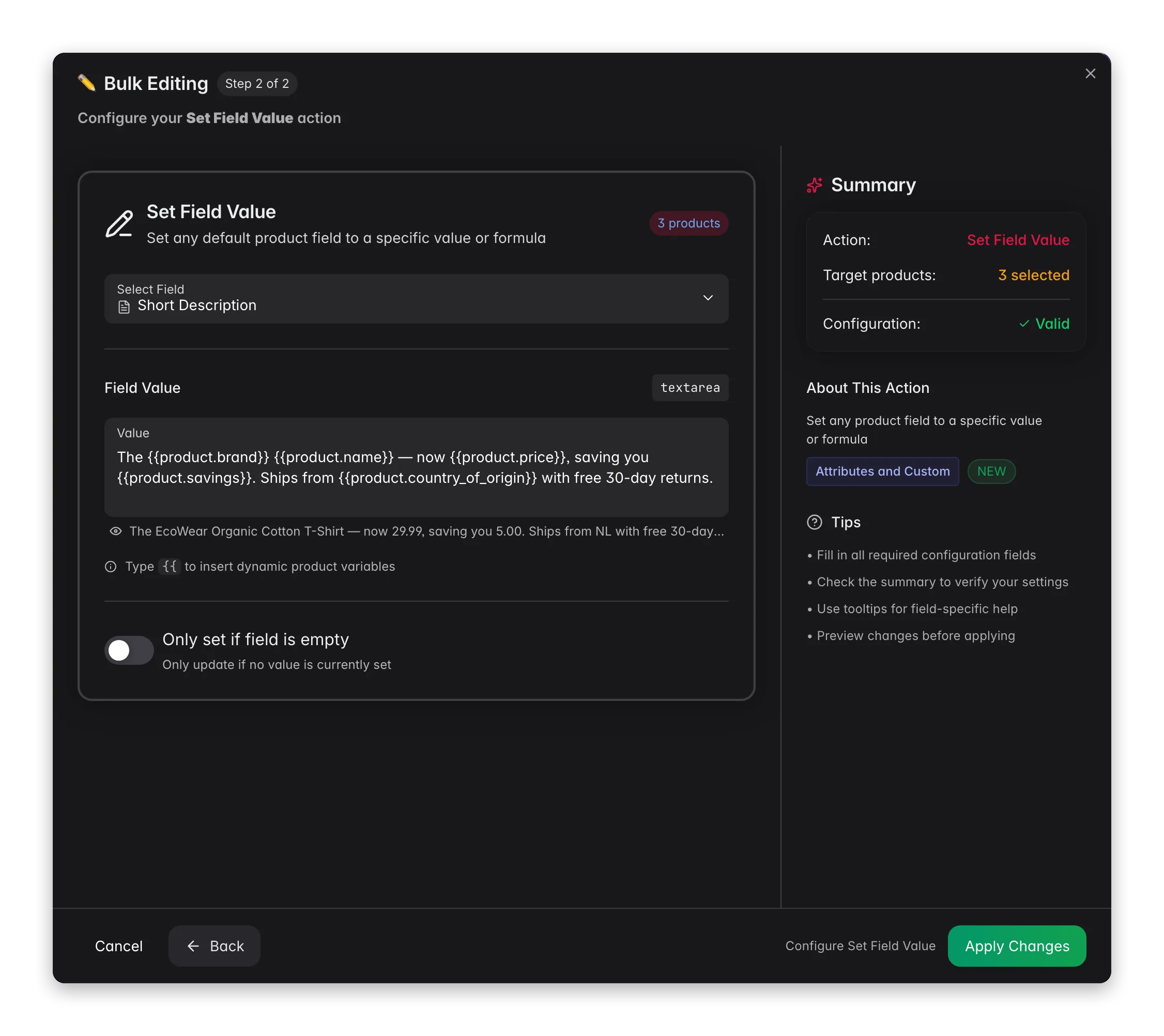Click the Set Field Value edit pen icon
Screen dimensions: 1164x1036
(x=119, y=224)
